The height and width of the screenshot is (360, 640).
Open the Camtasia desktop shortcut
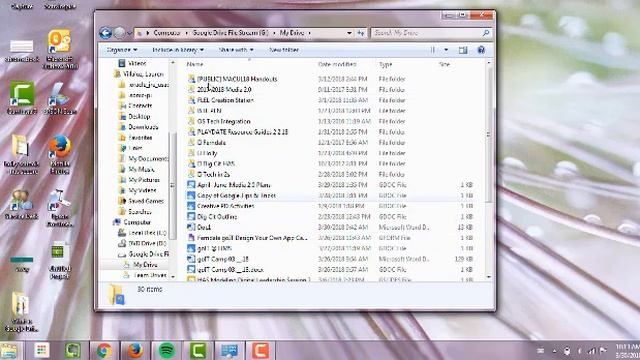click(22, 98)
